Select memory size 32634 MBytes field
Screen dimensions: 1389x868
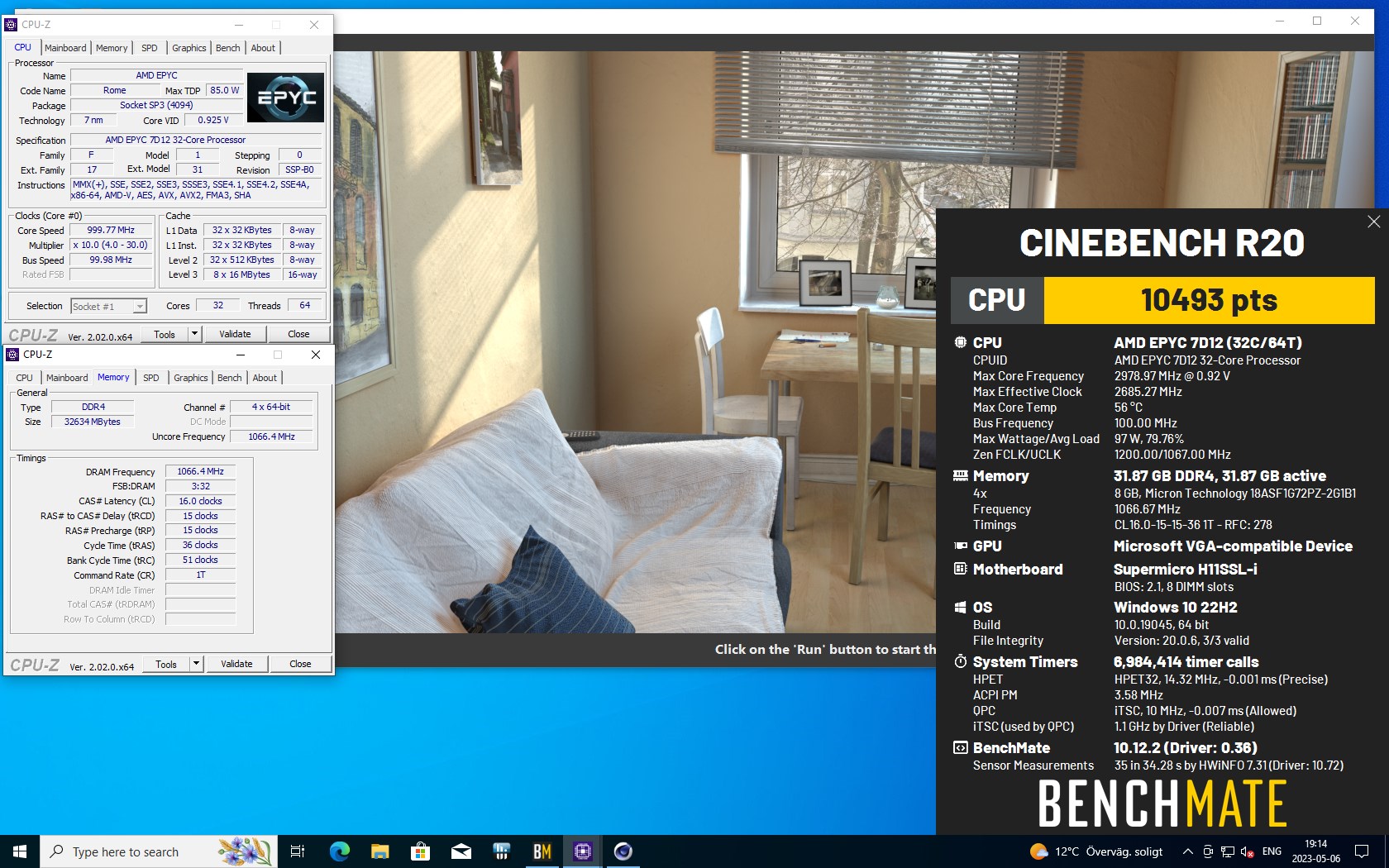point(93,422)
